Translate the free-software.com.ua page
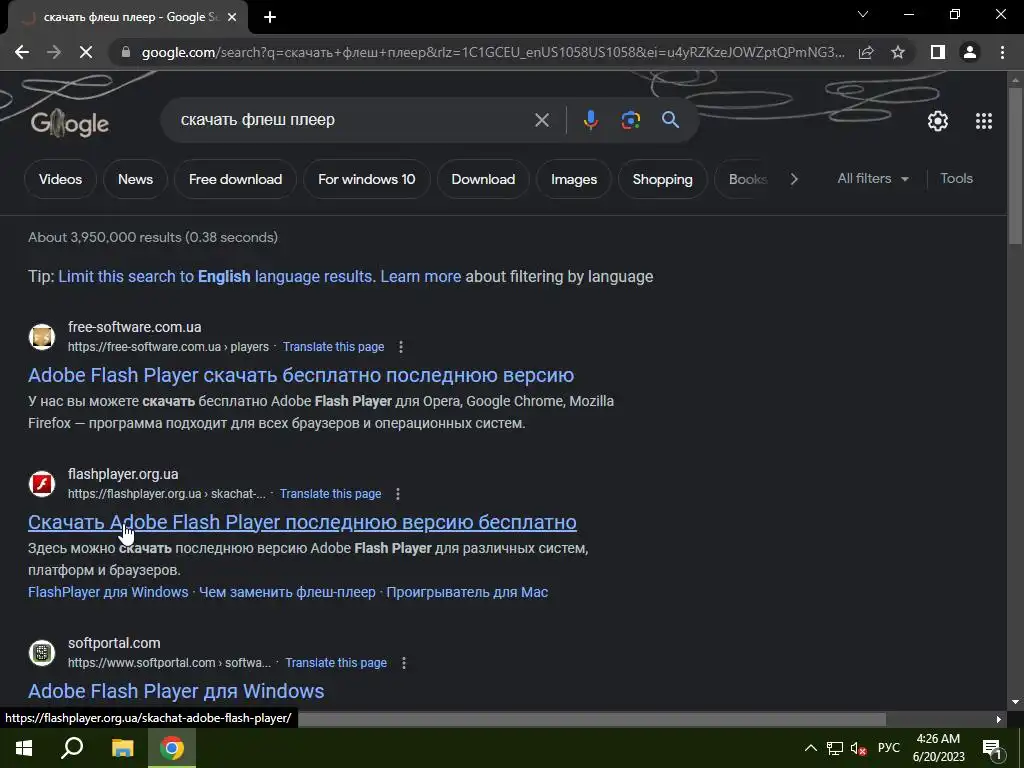Viewport: 1024px width, 768px height. point(333,347)
